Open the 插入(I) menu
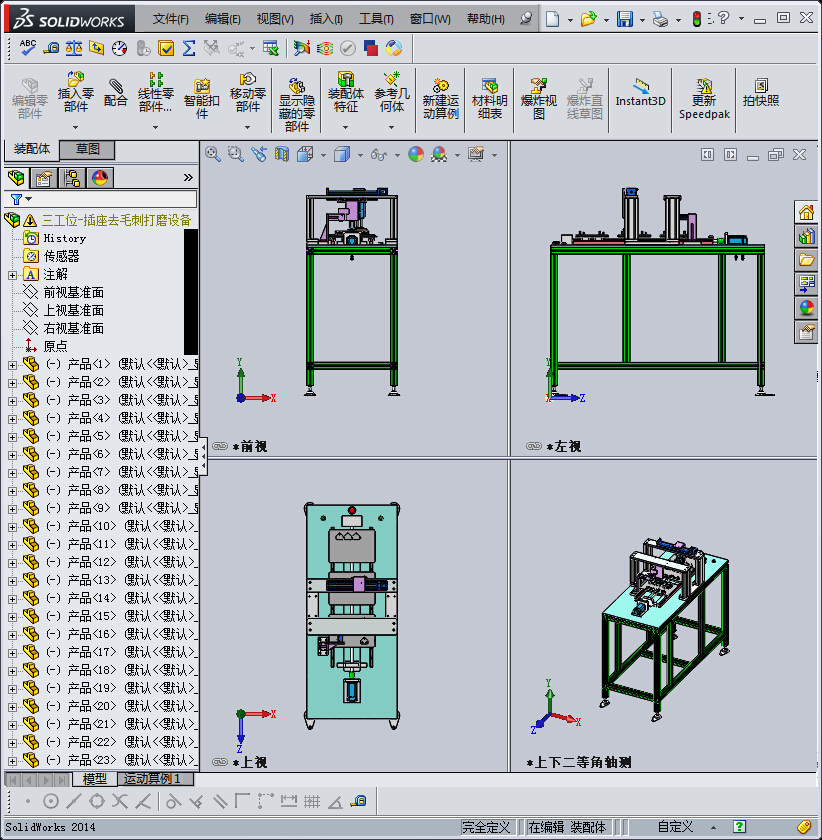 tap(326, 19)
